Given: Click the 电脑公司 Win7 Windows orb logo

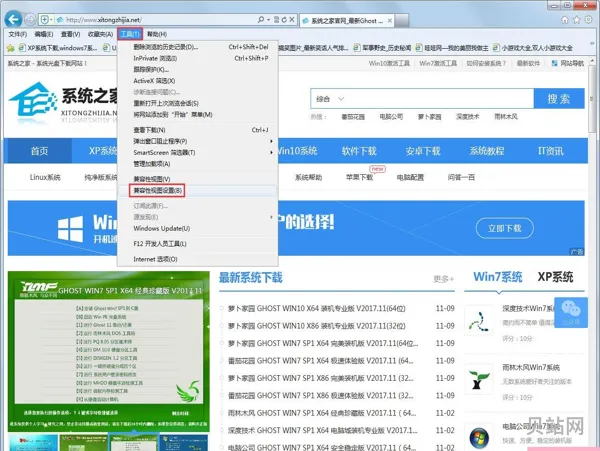Looking at the screenshot, I should click(x=479, y=438).
